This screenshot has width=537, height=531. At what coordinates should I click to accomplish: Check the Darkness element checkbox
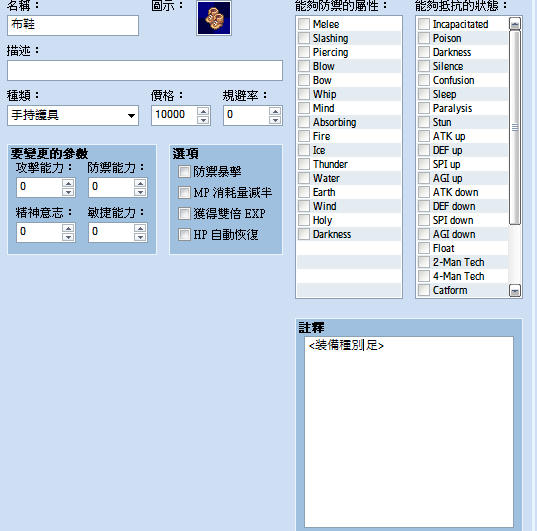(x=304, y=234)
